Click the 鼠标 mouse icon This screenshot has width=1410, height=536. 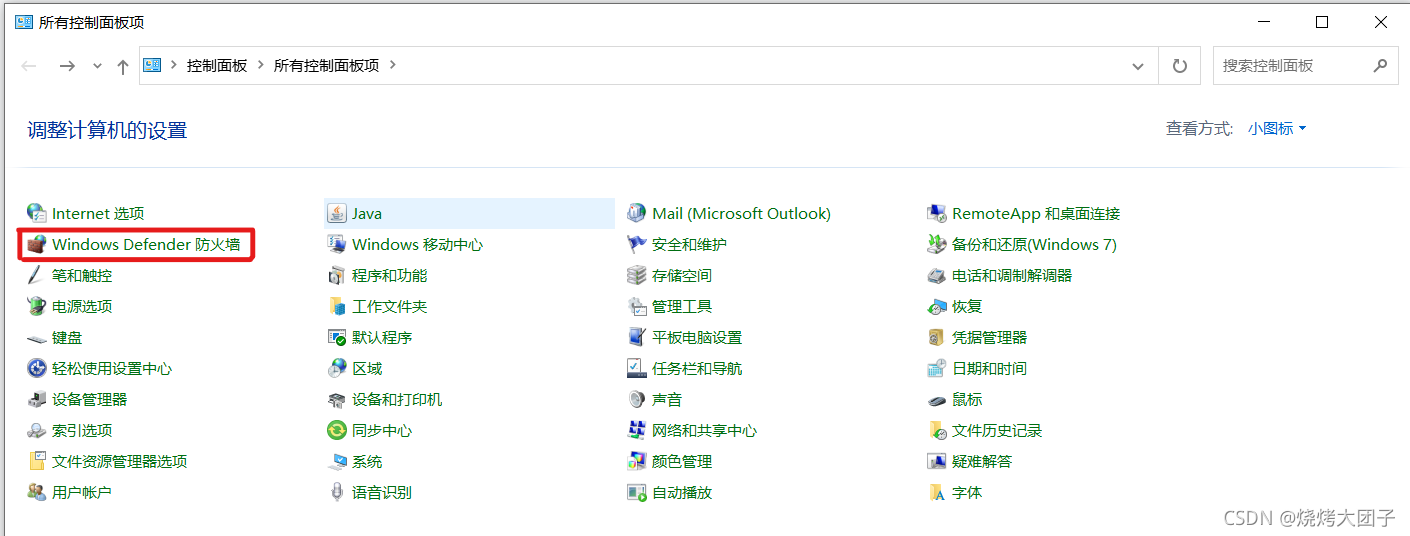[937, 400]
